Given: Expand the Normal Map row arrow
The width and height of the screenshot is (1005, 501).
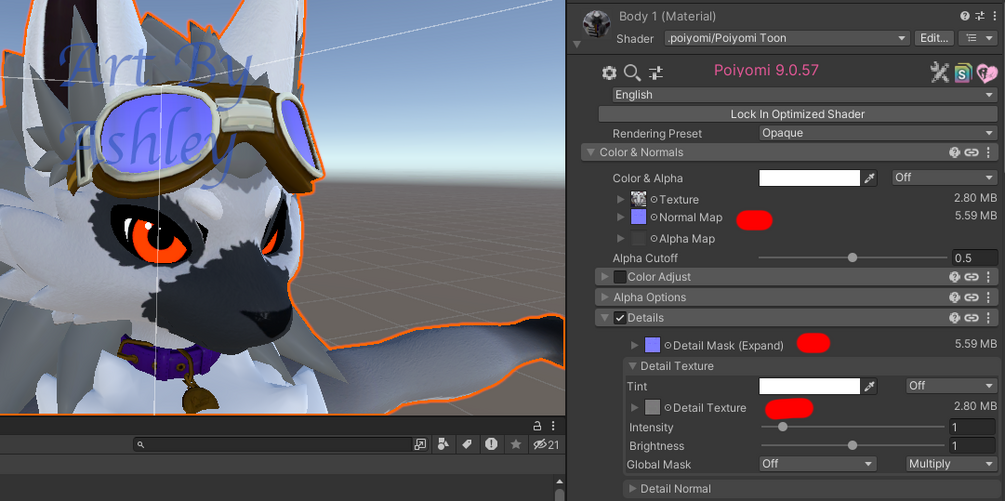Looking at the screenshot, I should click(x=620, y=217).
